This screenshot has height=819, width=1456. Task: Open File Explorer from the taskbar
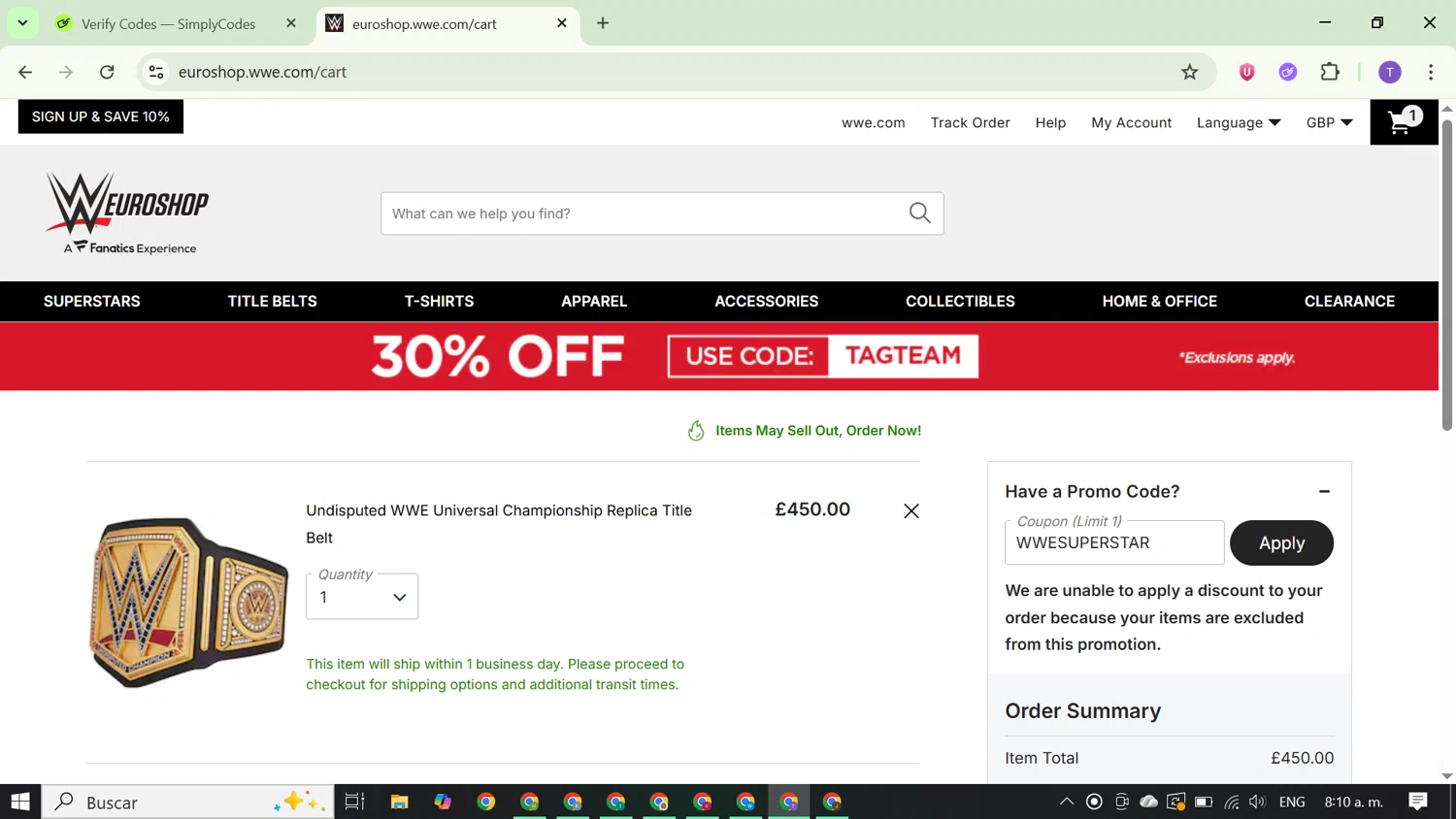coord(399,802)
